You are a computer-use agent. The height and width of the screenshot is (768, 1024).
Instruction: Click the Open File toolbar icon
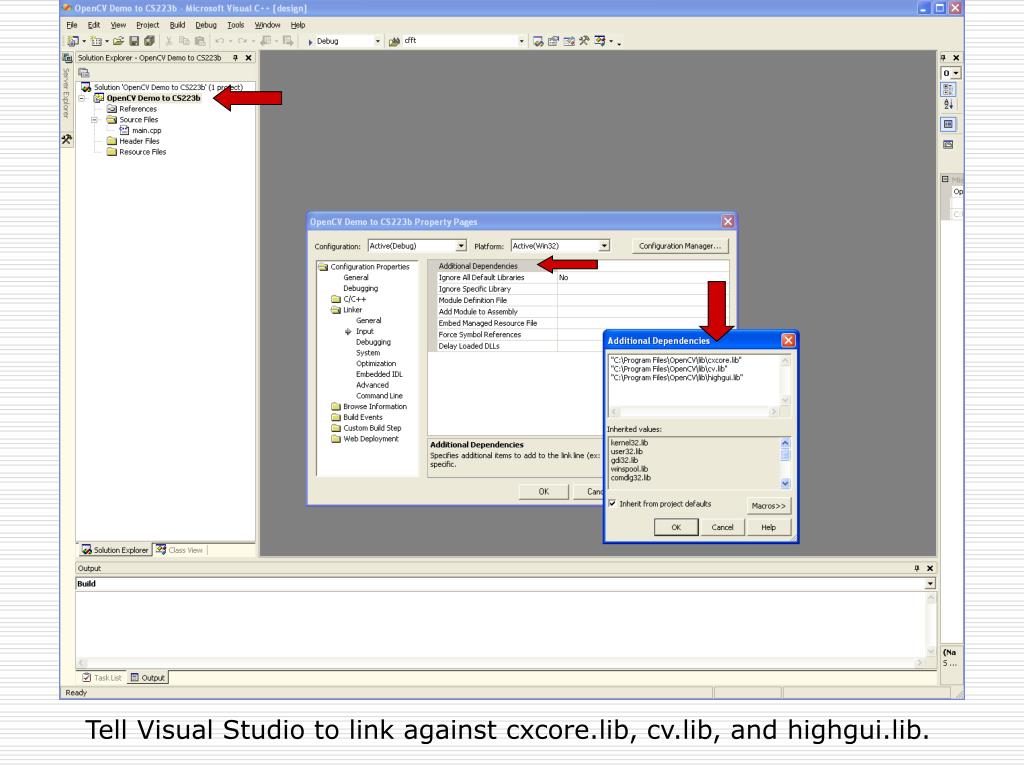coord(118,41)
